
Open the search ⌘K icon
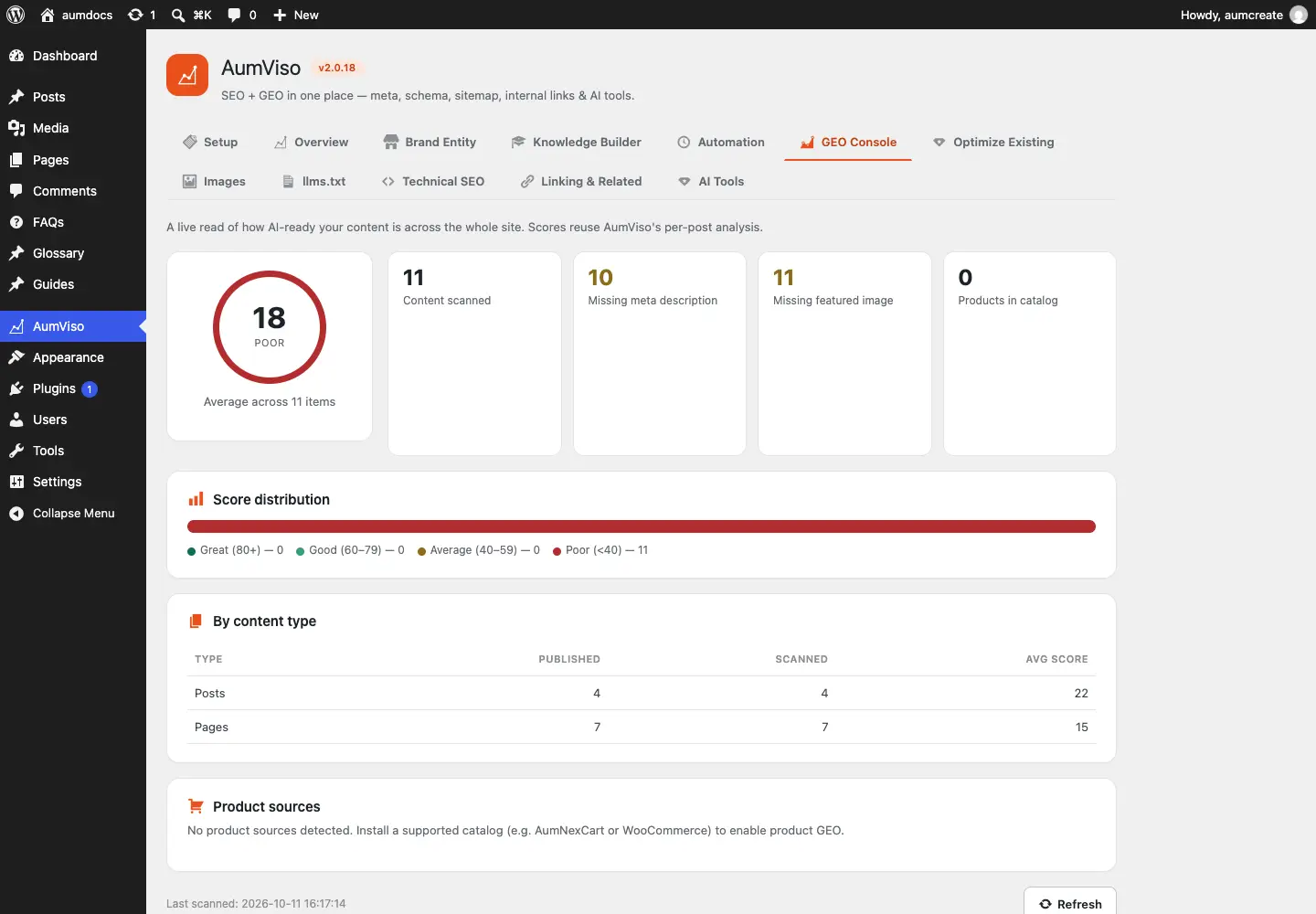coord(178,15)
